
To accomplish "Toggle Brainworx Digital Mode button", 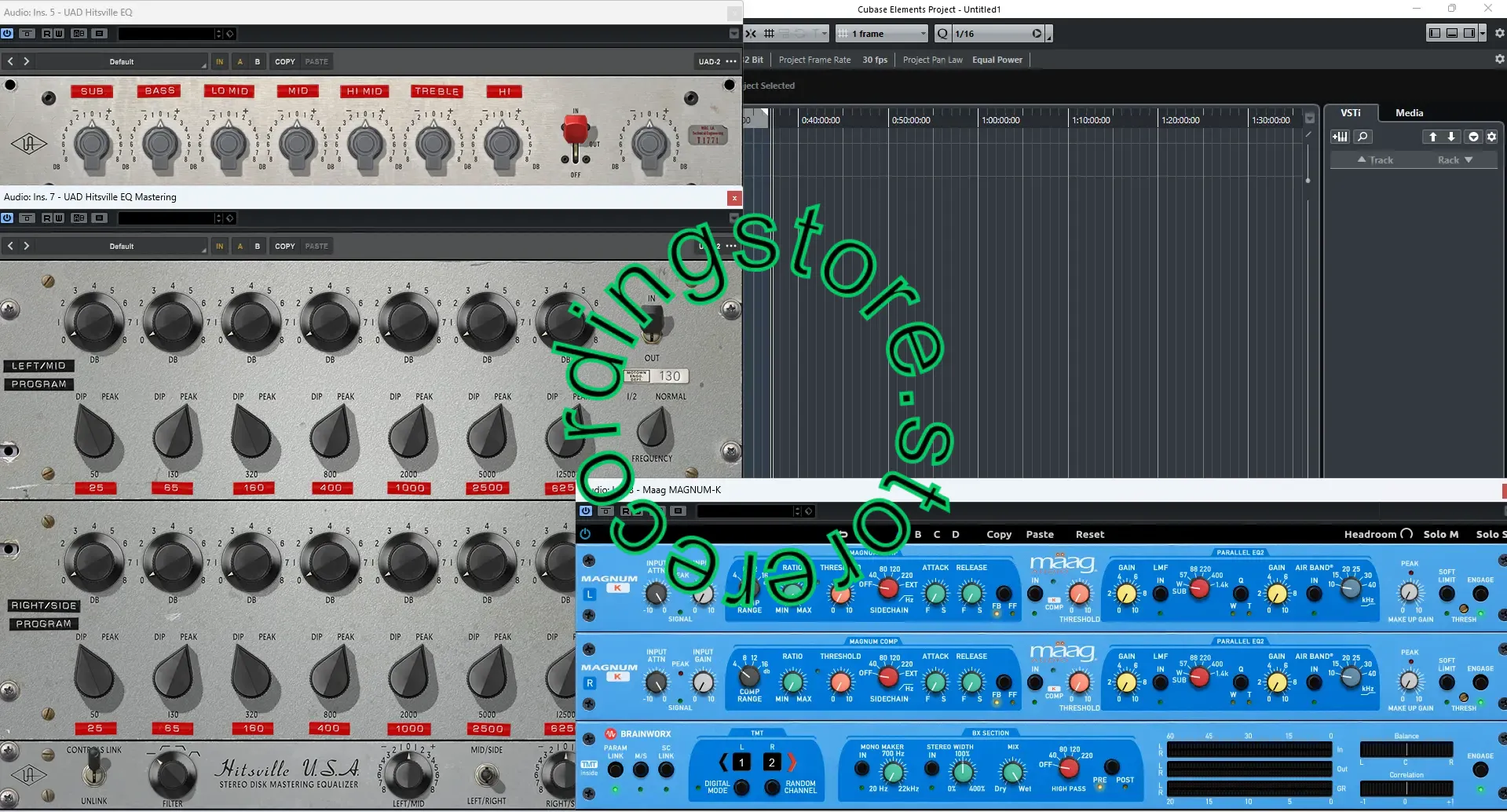I will coord(741,787).
